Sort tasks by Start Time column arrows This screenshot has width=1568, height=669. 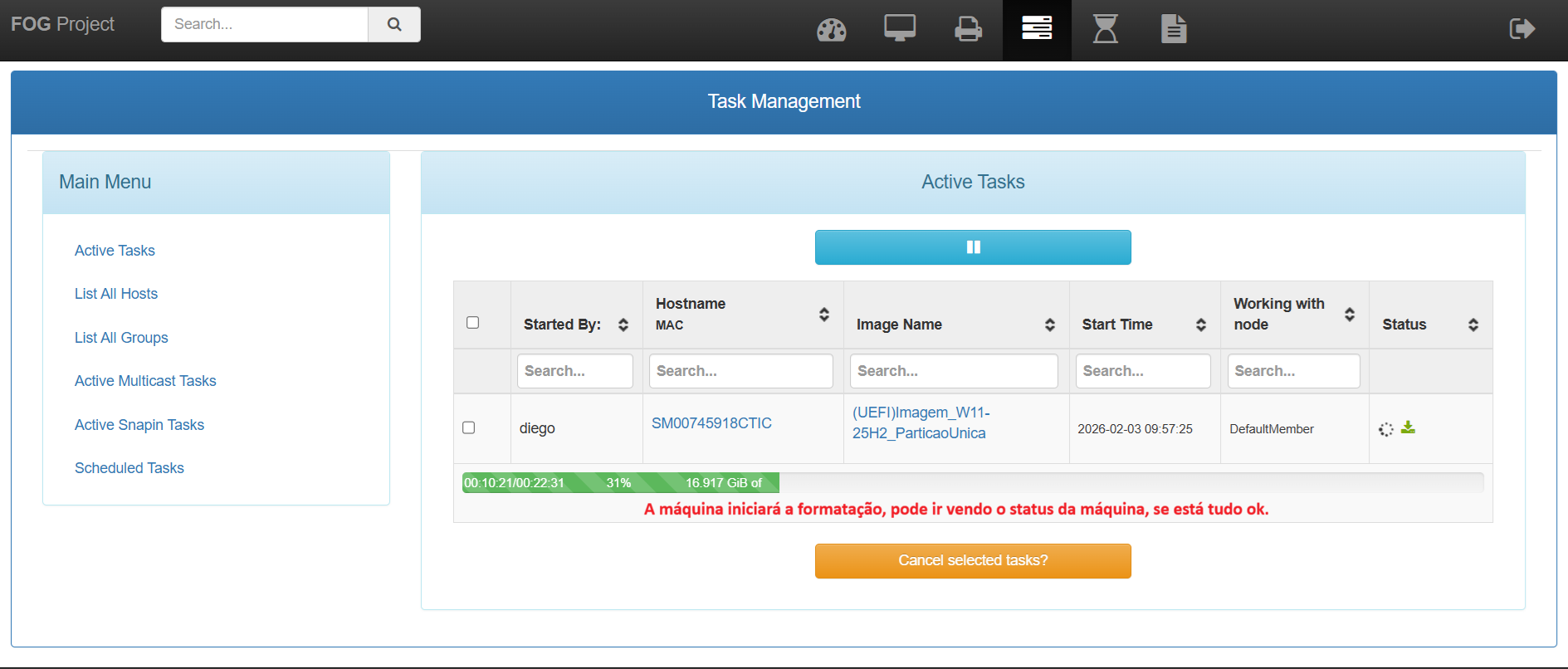click(x=1200, y=325)
